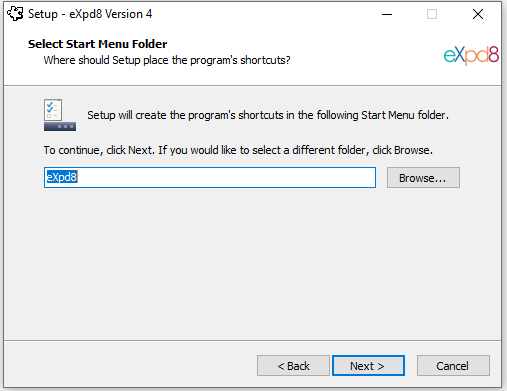Image resolution: width=507 pixels, height=391 pixels.
Task: Continue the installation with Next >
Action: pyautogui.click(x=368, y=366)
